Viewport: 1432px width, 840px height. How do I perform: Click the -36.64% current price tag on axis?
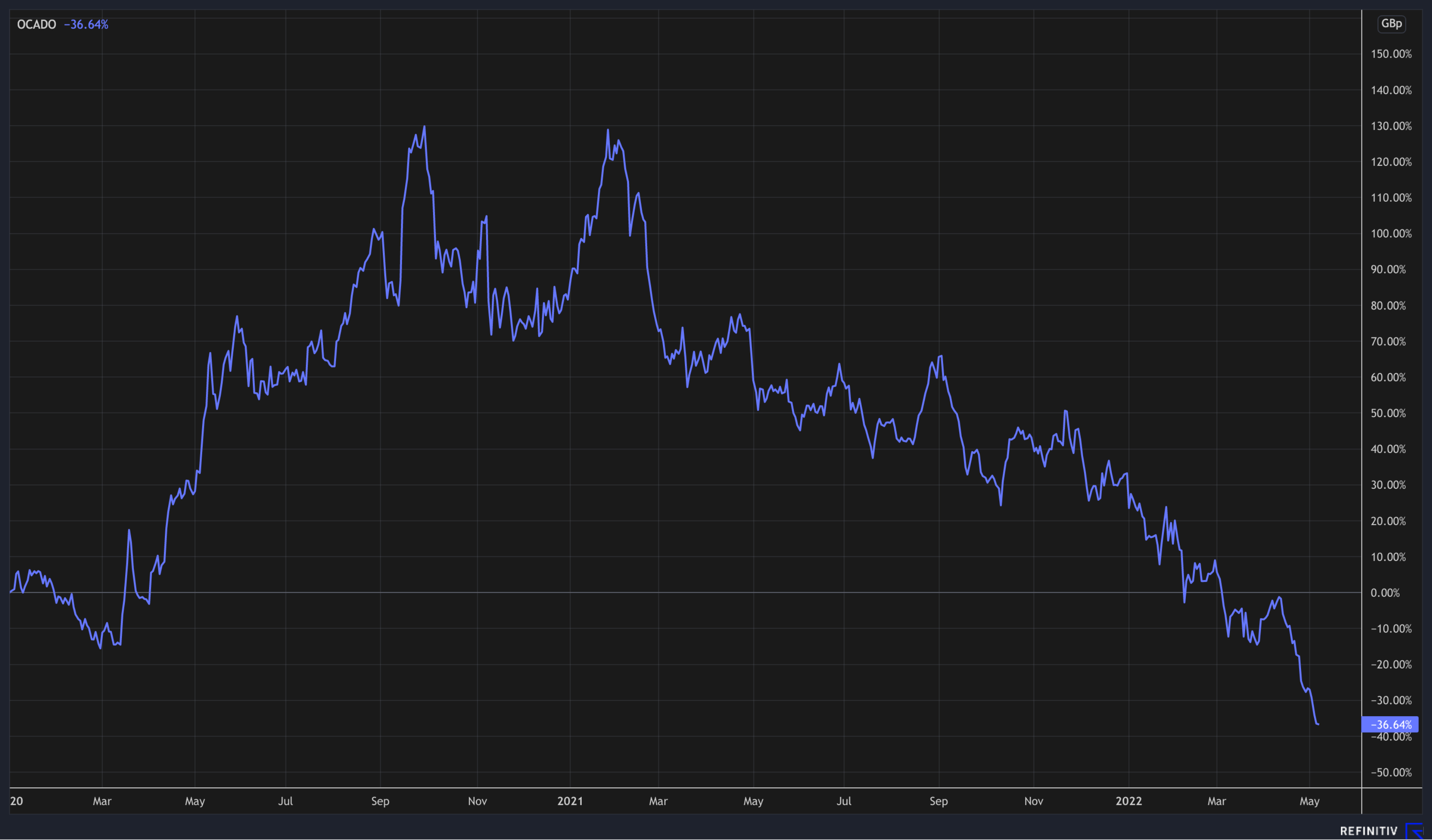[x=1390, y=725]
